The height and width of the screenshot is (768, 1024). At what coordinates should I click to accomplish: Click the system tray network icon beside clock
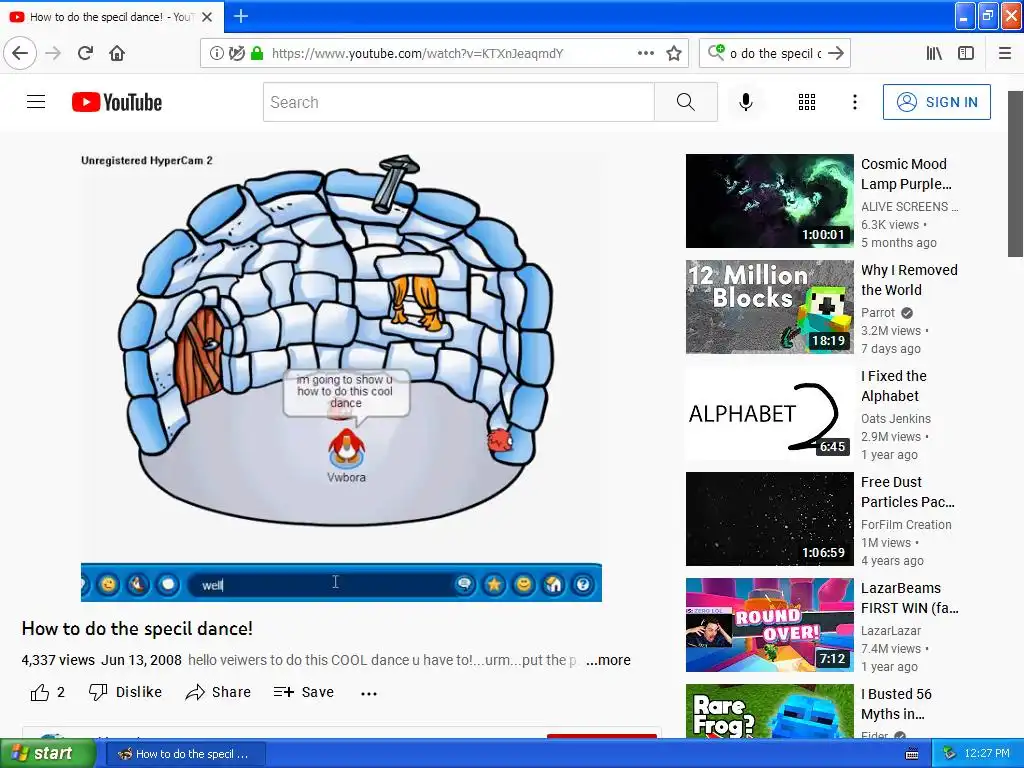(x=949, y=754)
